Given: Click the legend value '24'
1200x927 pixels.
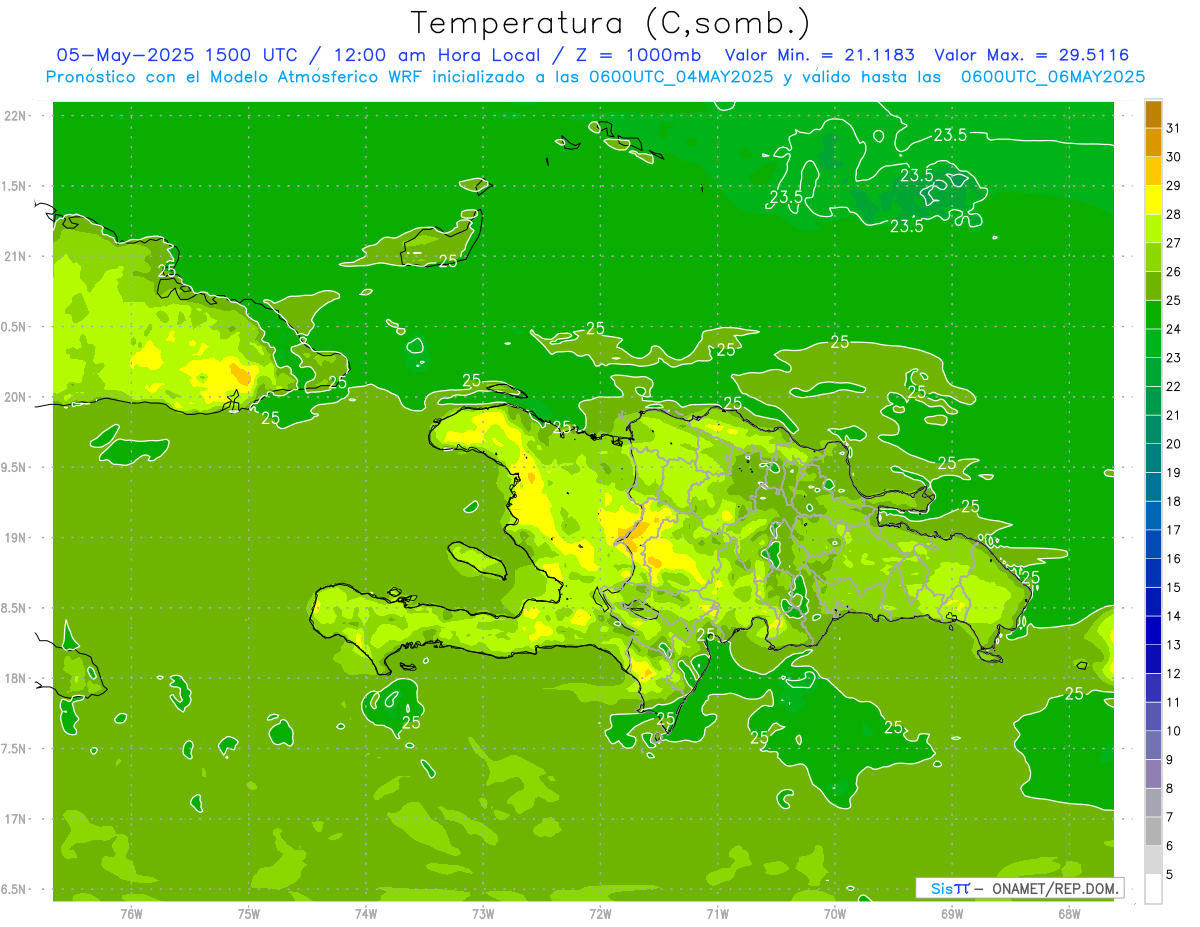Looking at the screenshot, I should coord(1174,329).
